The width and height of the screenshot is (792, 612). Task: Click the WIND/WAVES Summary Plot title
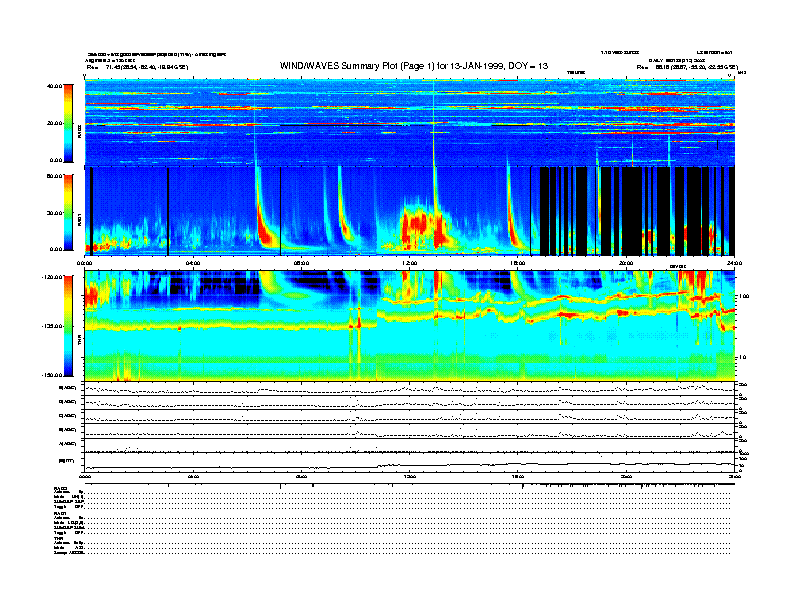(x=414, y=66)
